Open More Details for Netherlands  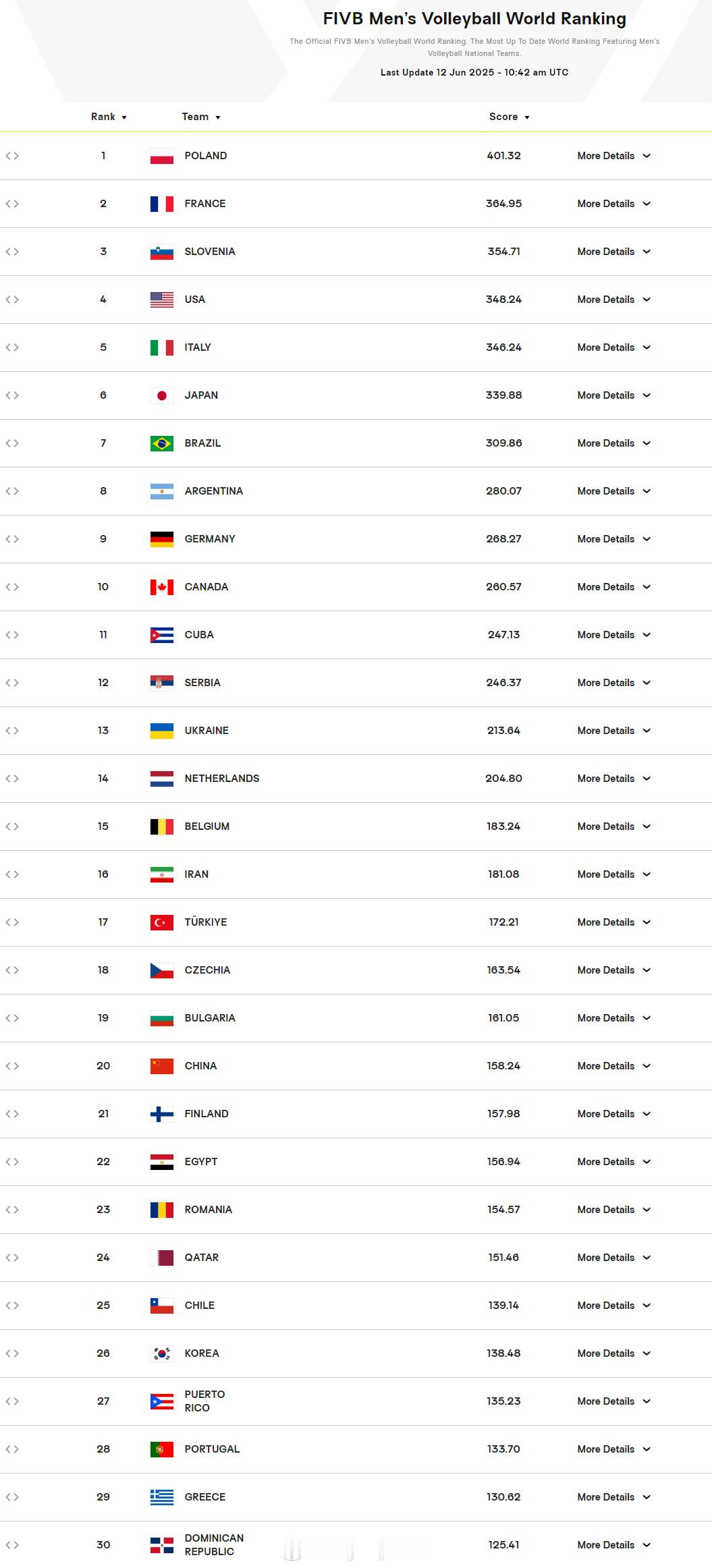(613, 779)
